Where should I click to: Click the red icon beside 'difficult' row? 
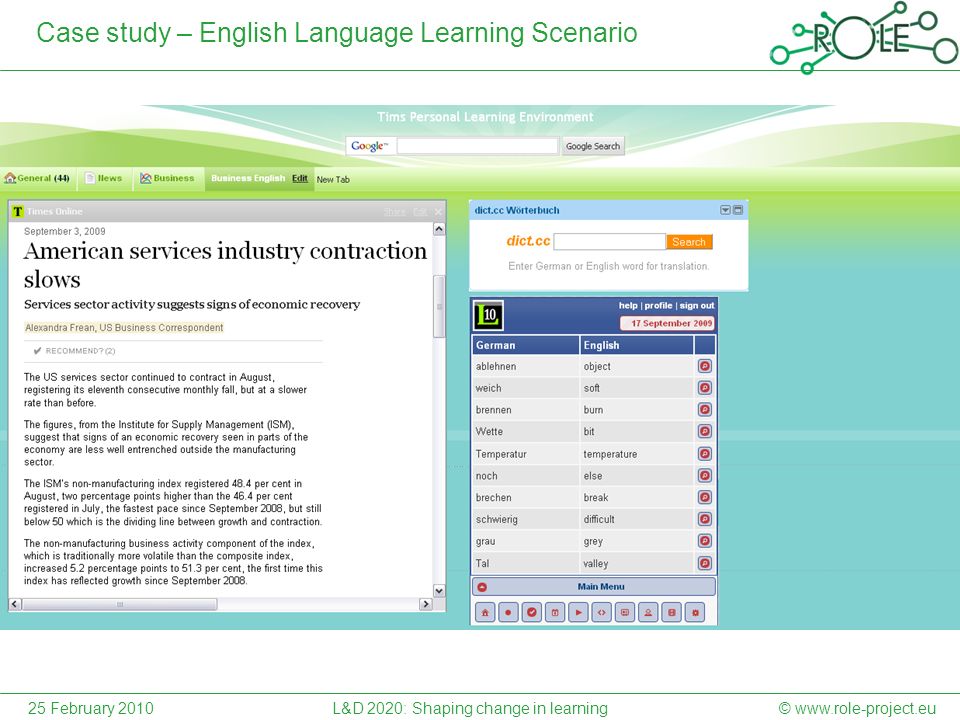coord(705,519)
